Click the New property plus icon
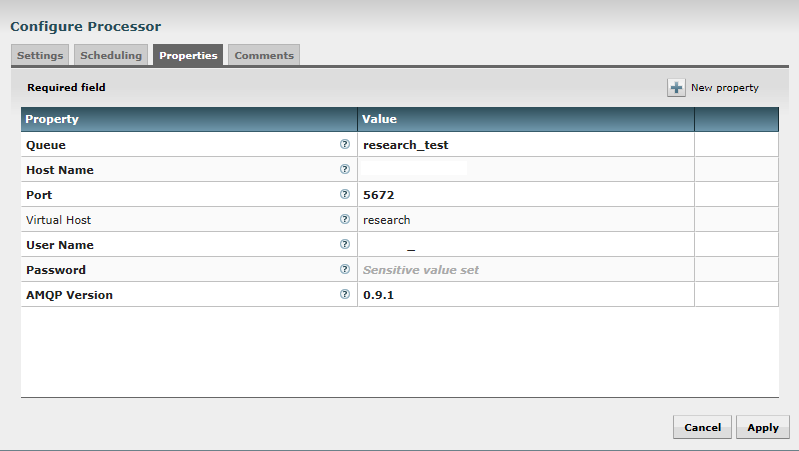This screenshot has width=799, height=451. click(677, 88)
